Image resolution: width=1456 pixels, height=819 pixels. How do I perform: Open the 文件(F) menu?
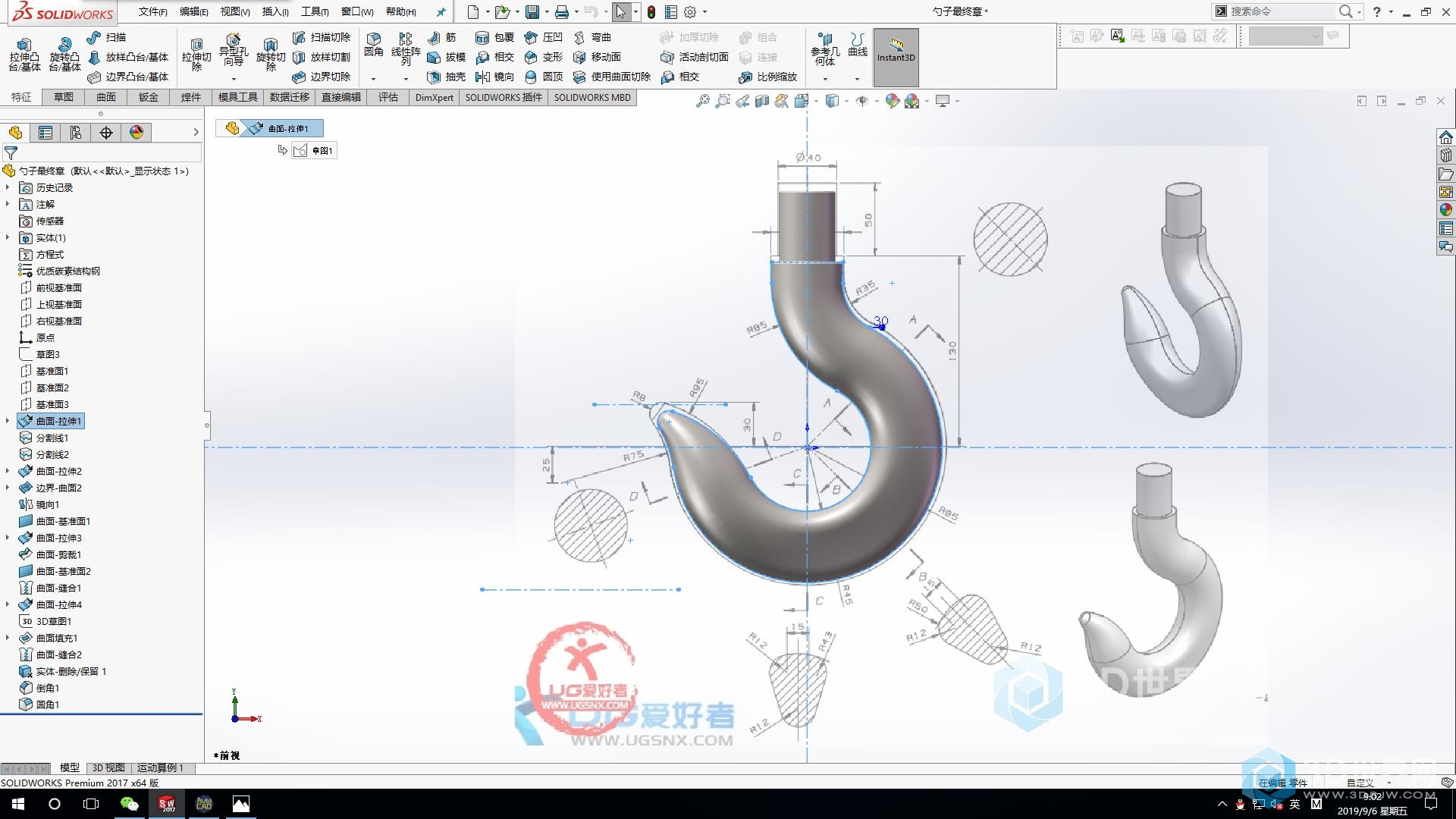(152, 11)
